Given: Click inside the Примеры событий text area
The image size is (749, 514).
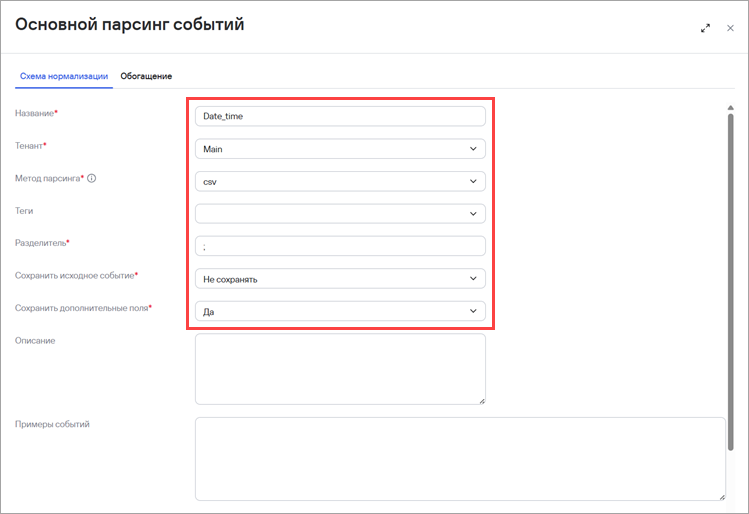Looking at the screenshot, I should pos(460,459).
